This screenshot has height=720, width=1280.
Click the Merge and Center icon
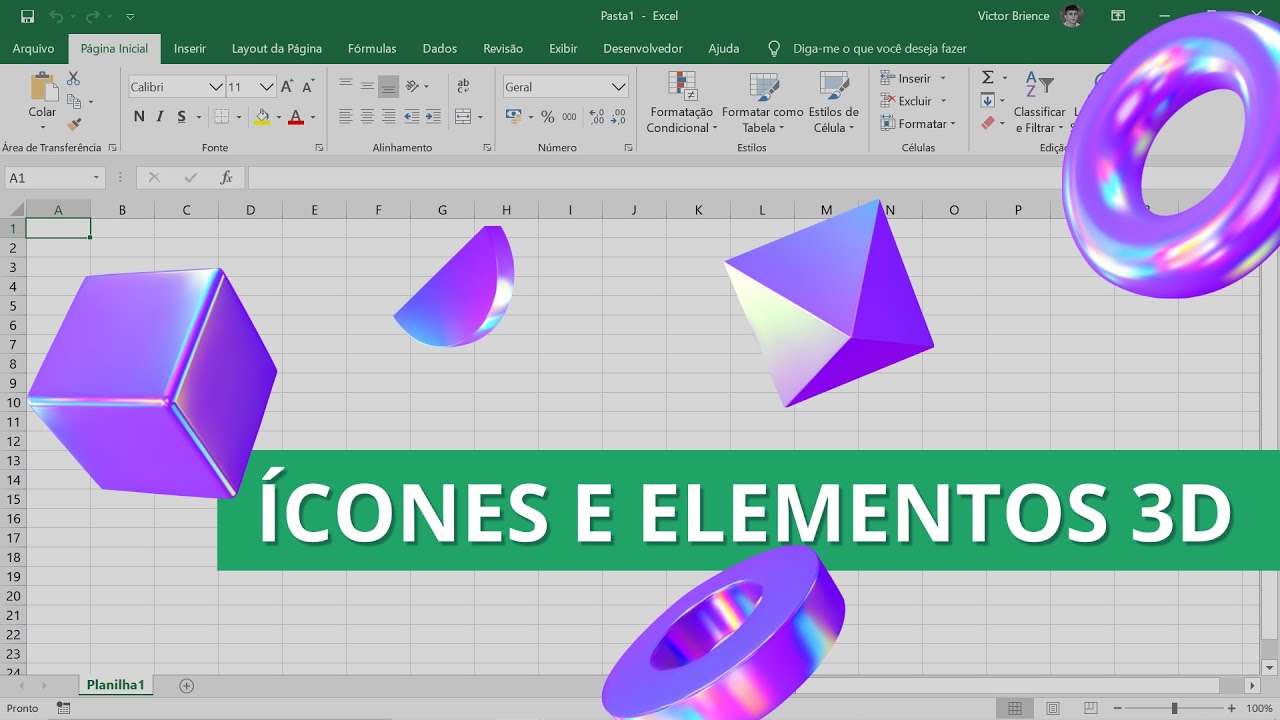[462, 117]
